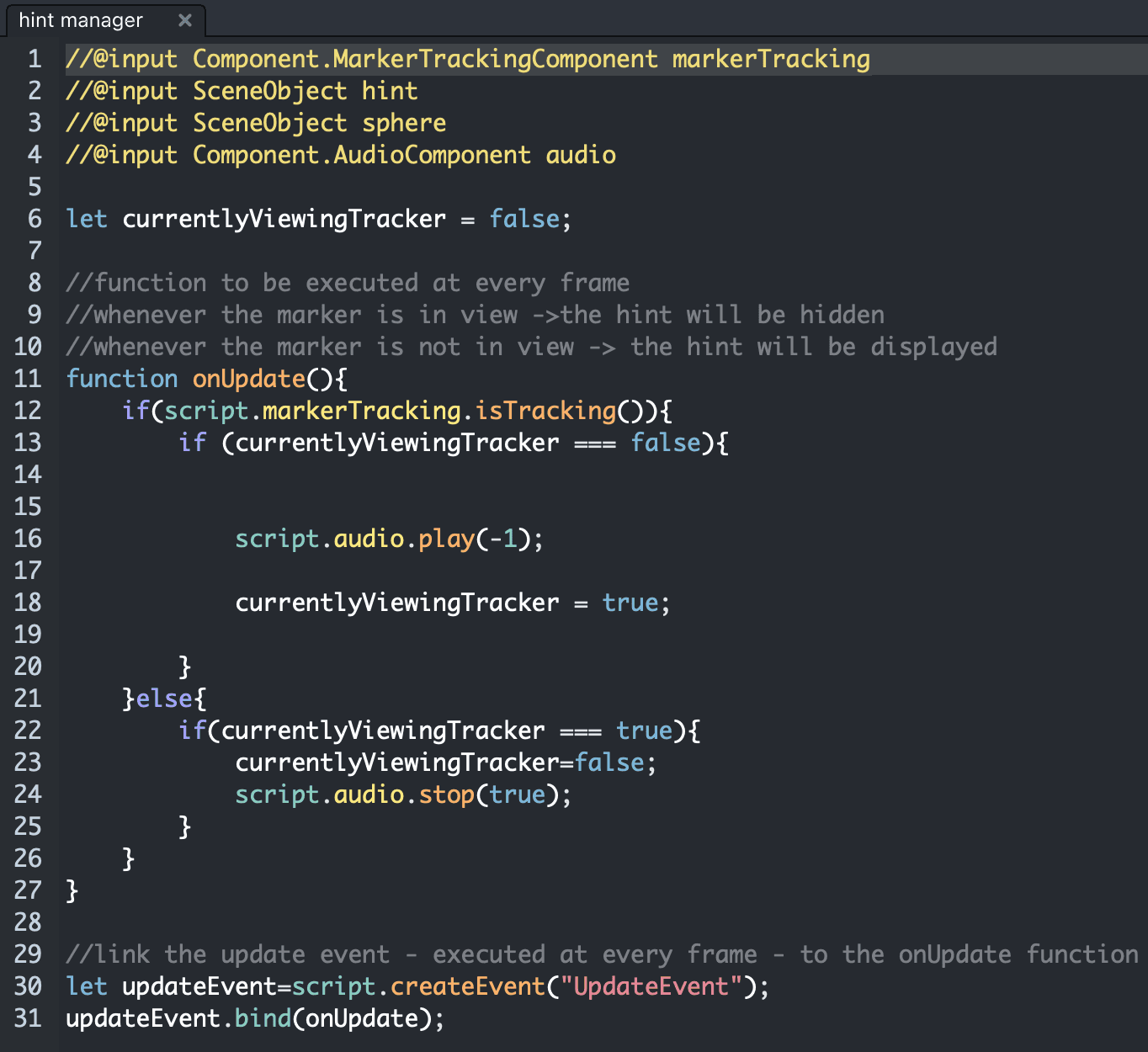Click the "UpdateEvent" string literal

pos(651,986)
